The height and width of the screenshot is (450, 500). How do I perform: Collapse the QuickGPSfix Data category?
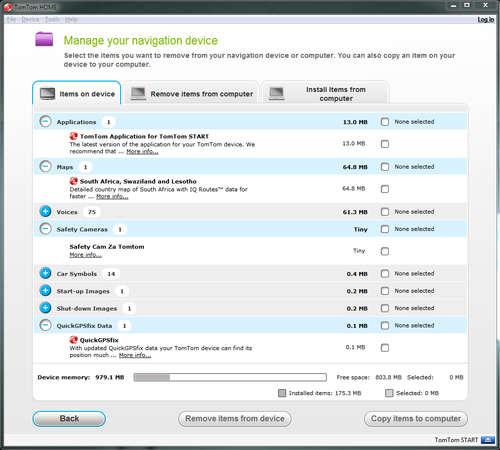tap(45, 325)
